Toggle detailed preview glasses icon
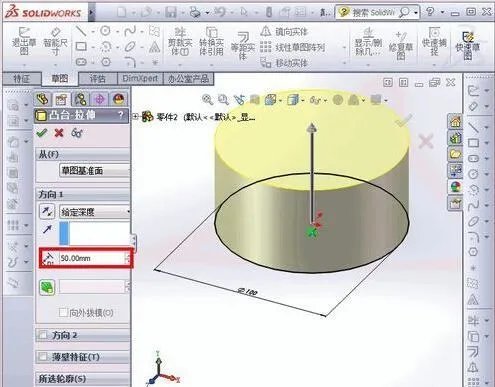Viewport: 495px width, 387px height. (x=77, y=133)
